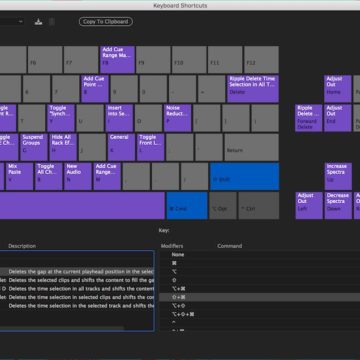
Task: Click the Description column header
Action: [22, 246]
